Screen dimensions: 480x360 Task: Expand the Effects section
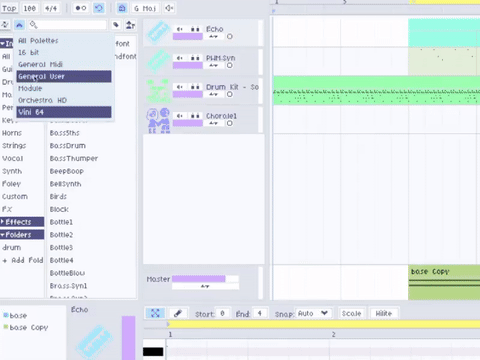click(x=22, y=222)
